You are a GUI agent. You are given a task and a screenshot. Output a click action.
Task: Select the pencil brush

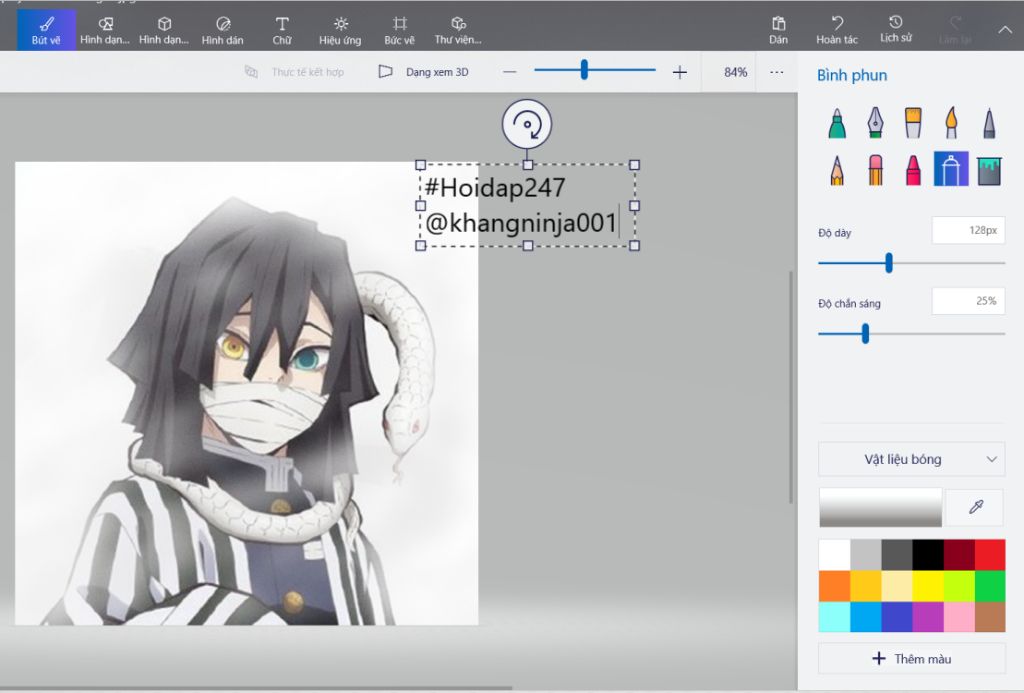pyautogui.click(x=837, y=169)
